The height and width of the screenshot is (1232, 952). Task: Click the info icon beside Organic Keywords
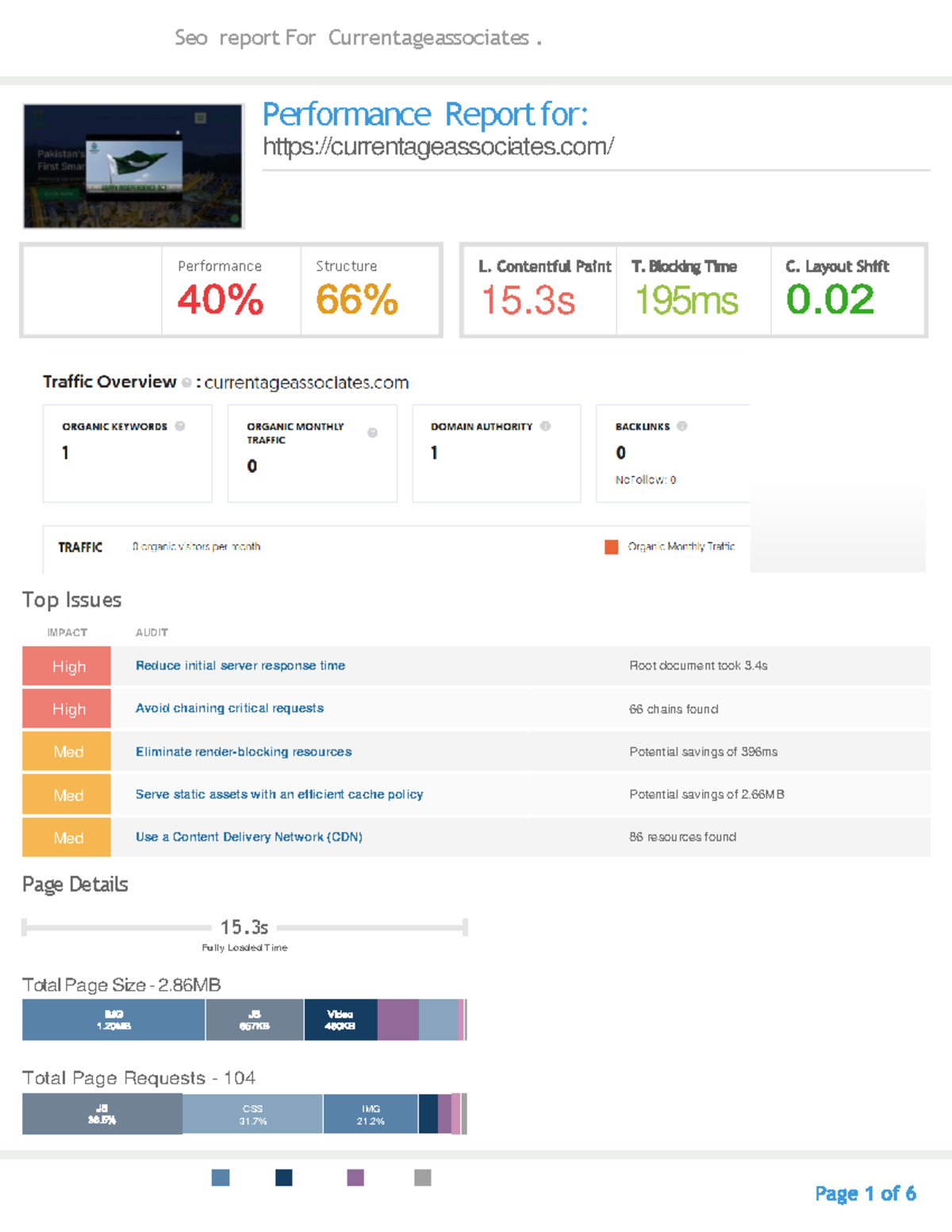pyautogui.click(x=182, y=425)
